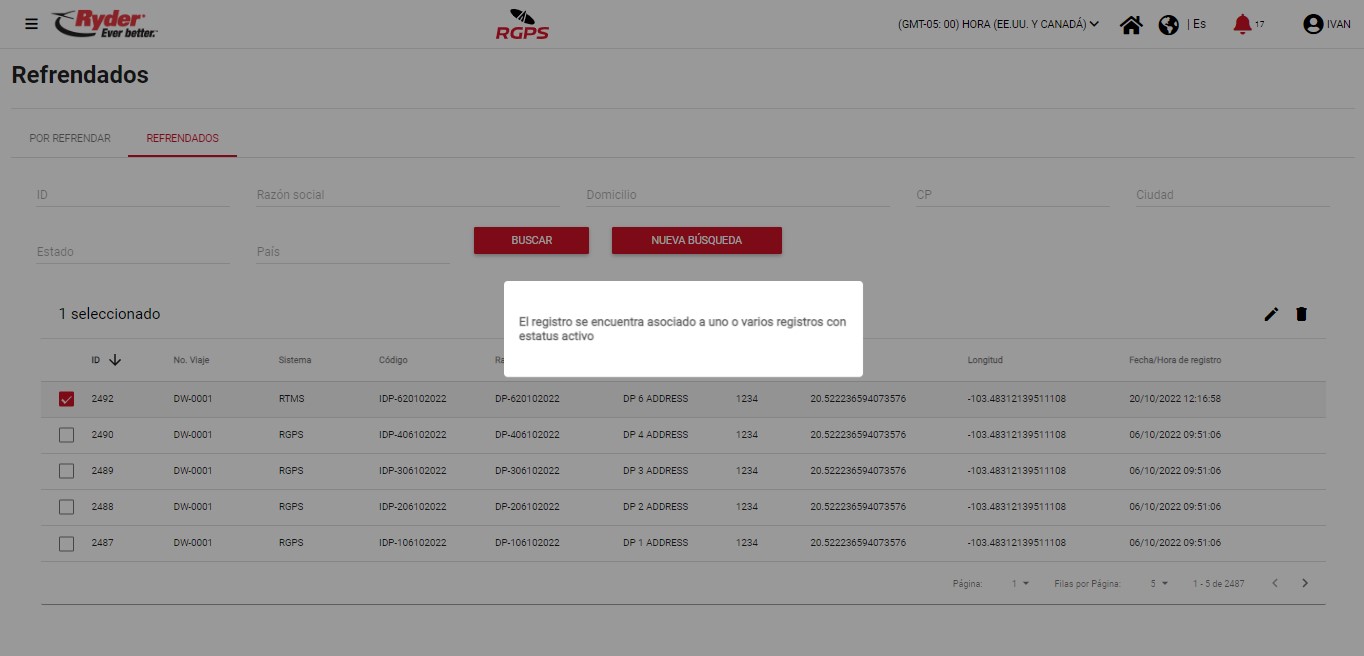Uncheck the row 2492 checkbox
The height and width of the screenshot is (656, 1364).
(66, 399)
